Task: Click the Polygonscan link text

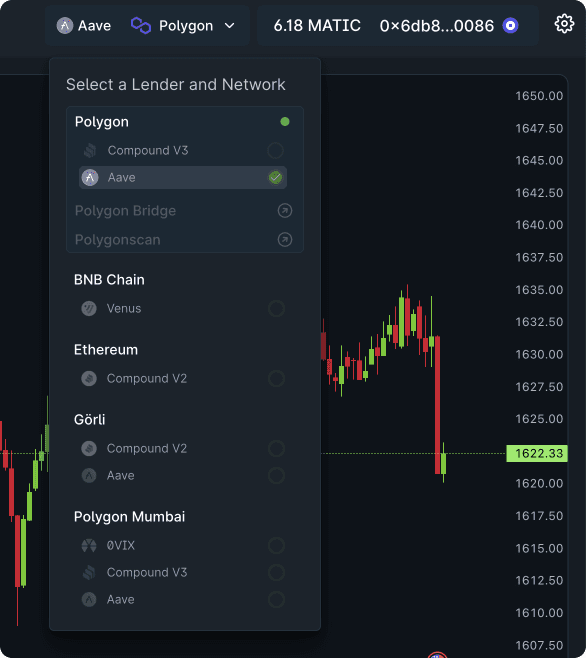Action: (118, 240)
